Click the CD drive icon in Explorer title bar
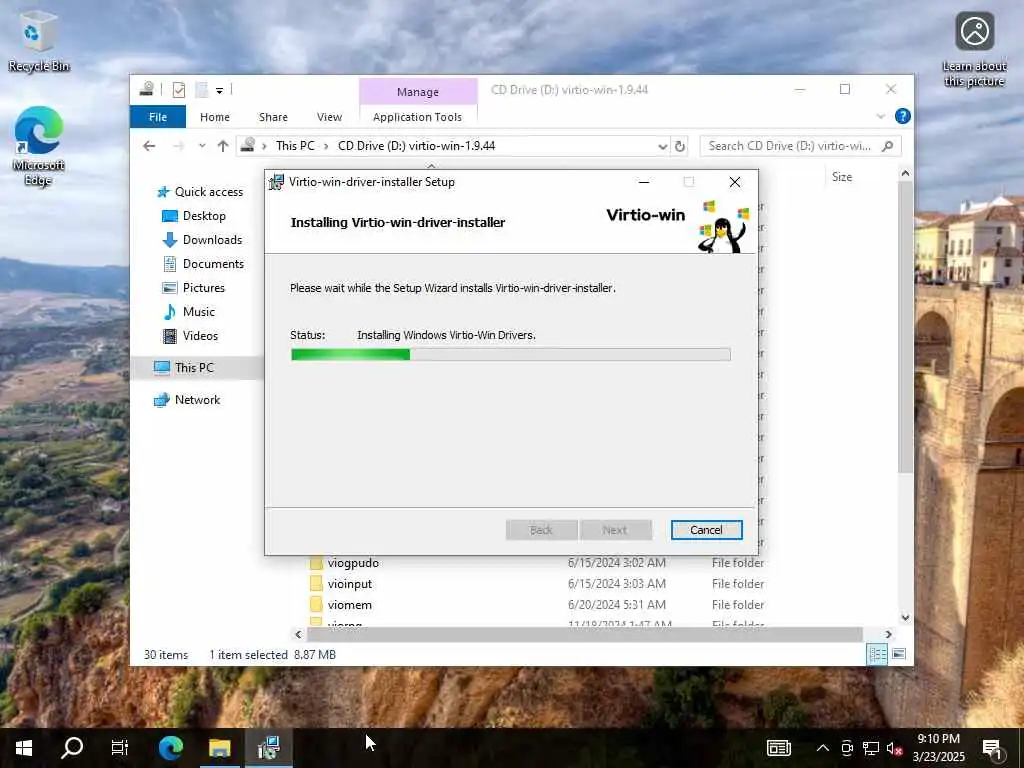1024x768 pixels. 147,89
